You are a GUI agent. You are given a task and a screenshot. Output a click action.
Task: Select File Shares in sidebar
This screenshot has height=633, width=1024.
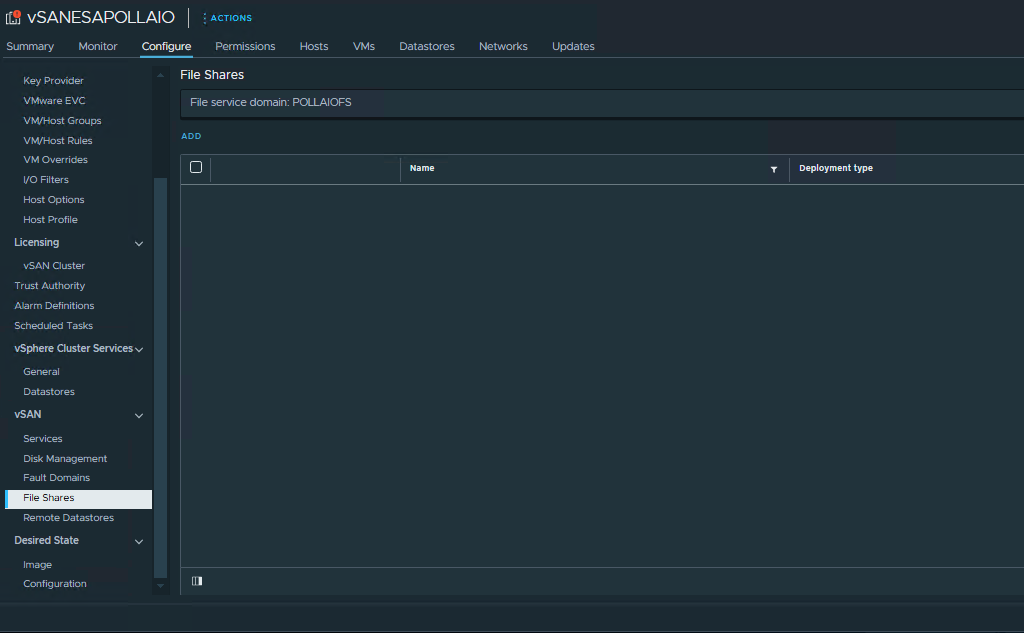pos(78,498)
